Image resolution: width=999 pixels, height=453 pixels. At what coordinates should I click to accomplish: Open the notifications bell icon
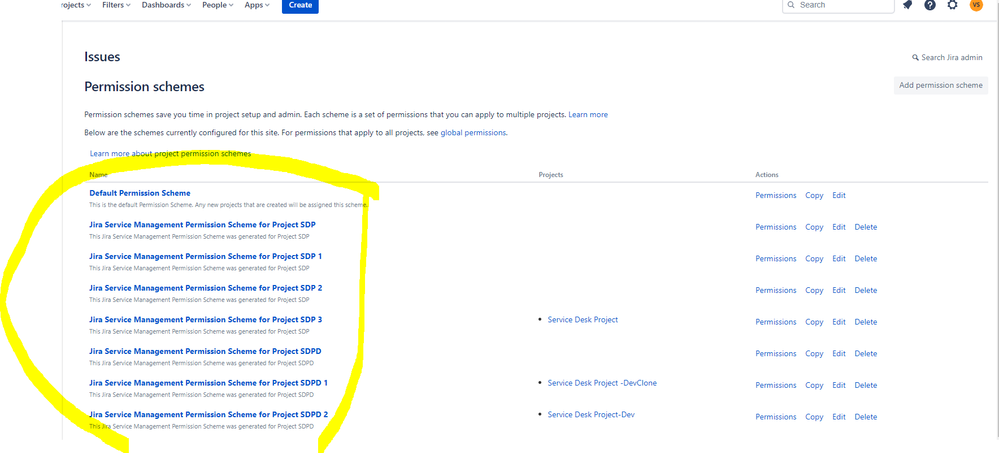(x=908, y=4)
